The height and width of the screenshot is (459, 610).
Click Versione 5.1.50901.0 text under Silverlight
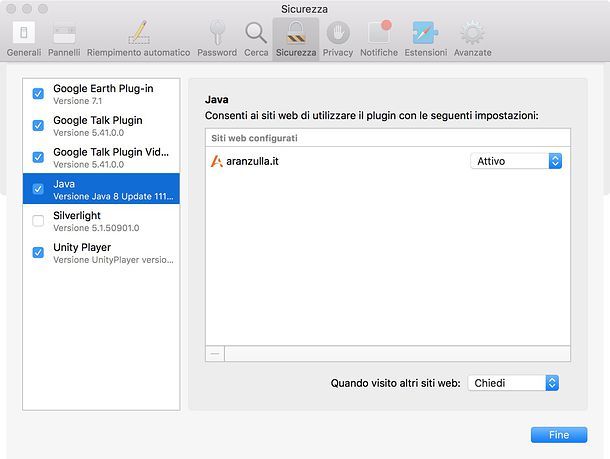coord(96,228)
